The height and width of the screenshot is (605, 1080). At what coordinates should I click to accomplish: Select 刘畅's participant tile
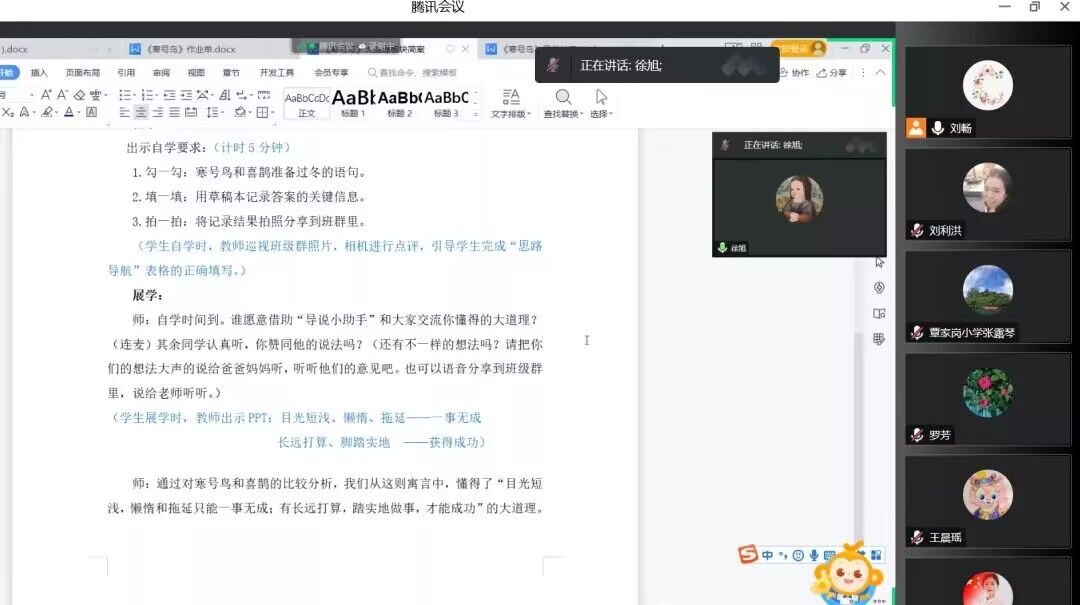point(988,92)
